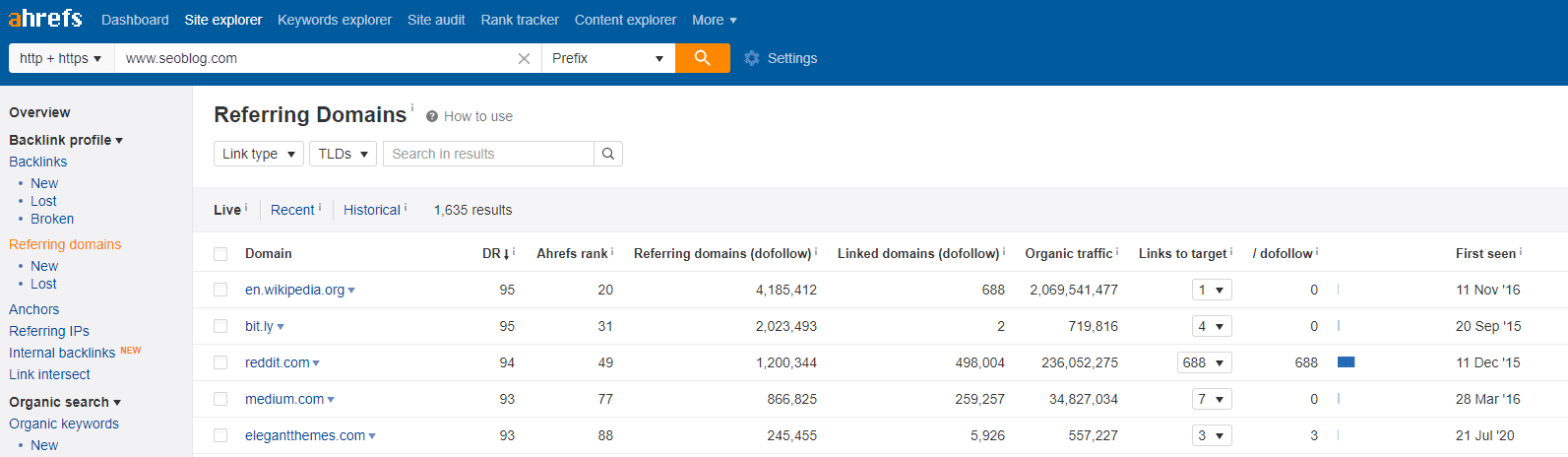Click the Referring Domains title info icon

pos(412,107)
